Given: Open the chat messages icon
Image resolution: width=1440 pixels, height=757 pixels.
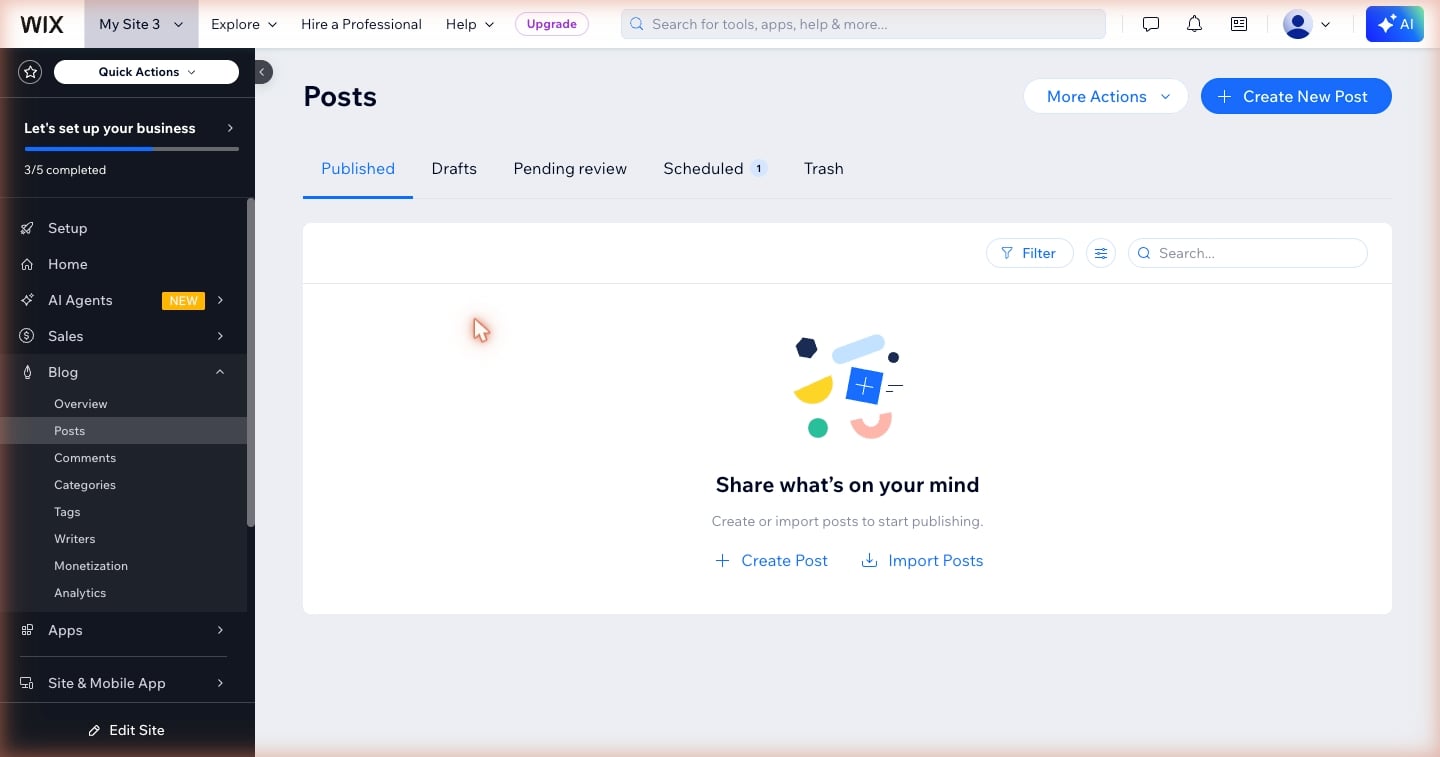Looking at the screenshot, I should click(x=1151, y=24).
